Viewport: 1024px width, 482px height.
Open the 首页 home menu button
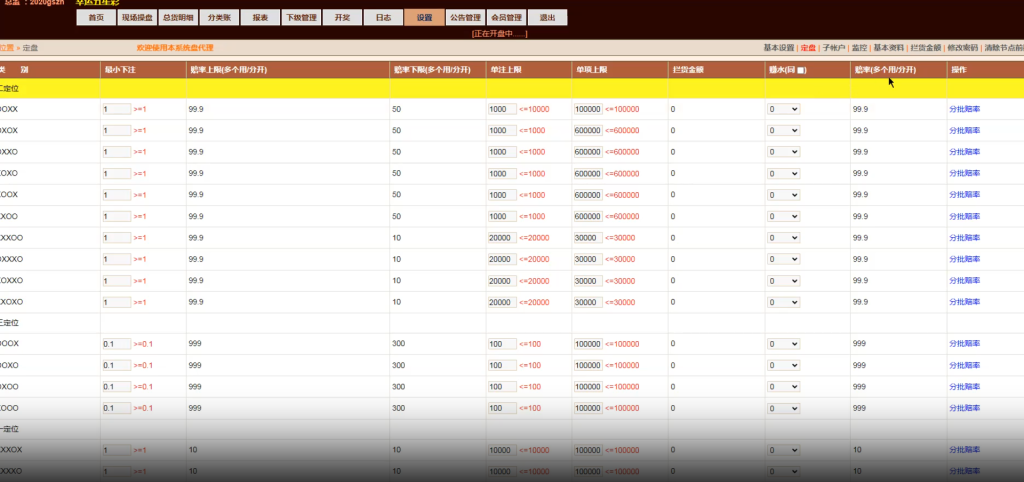pos(95,18)
